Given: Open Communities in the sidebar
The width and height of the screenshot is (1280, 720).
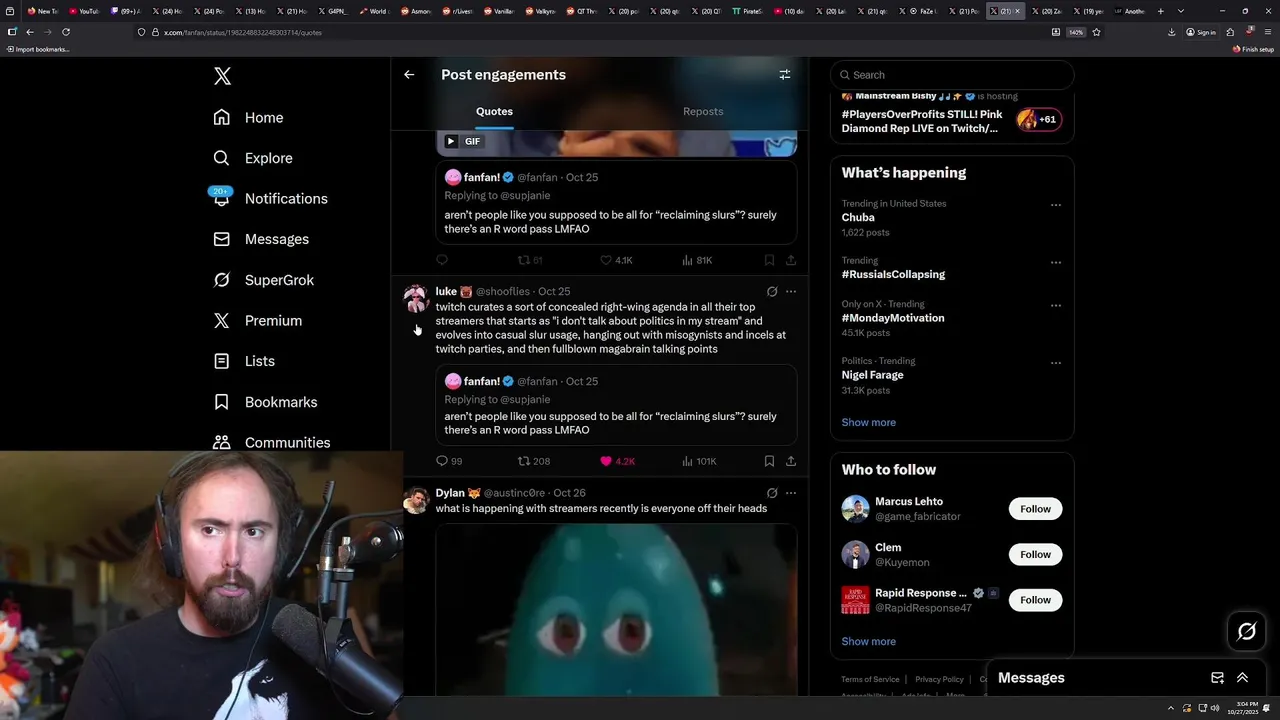Looking at the screenshot, I should (x=271, y=442).
